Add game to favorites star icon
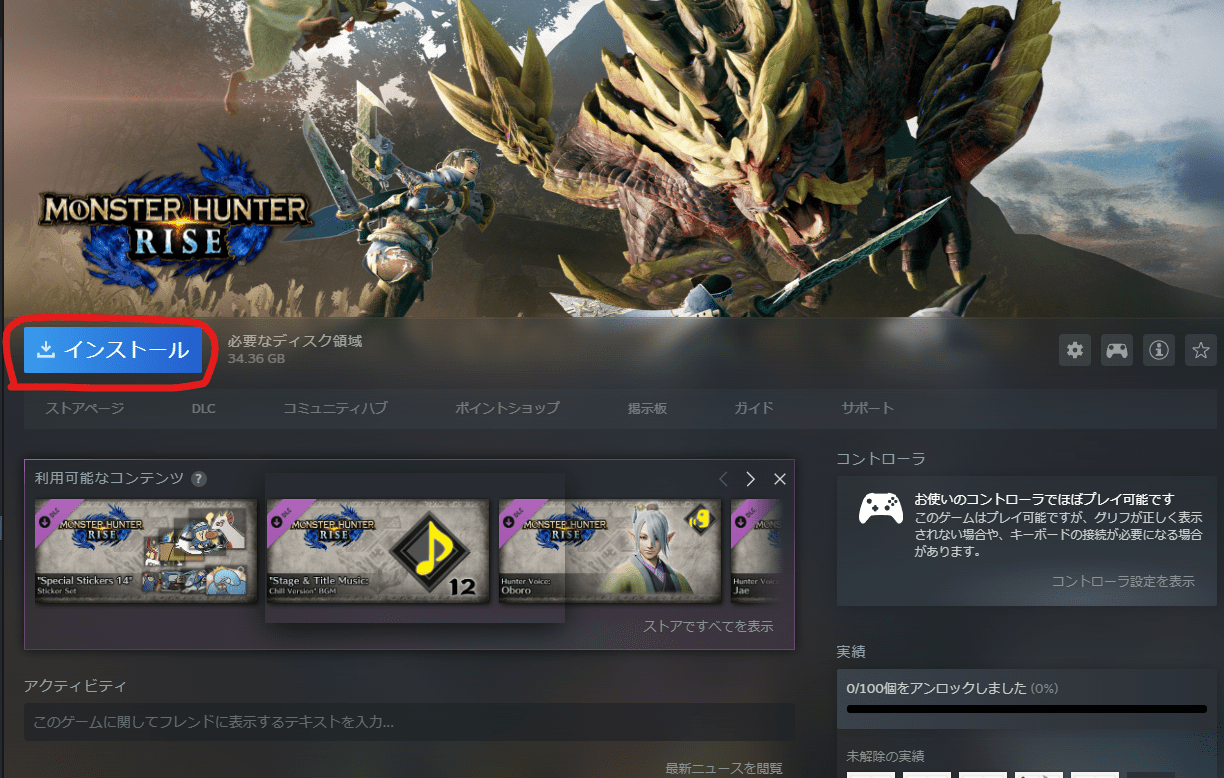This screenshot has height=778, width=1224. tap(1201, 350)
